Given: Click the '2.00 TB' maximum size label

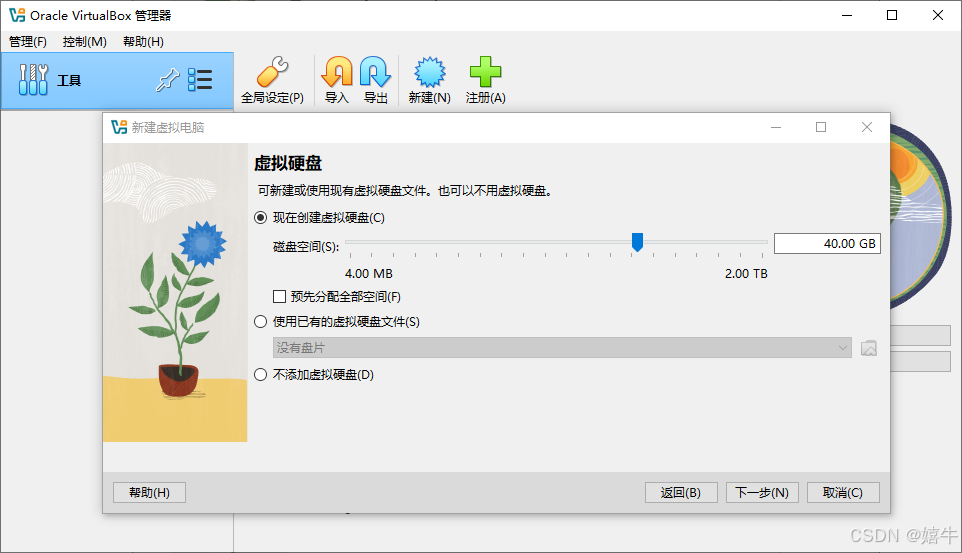Looking at the screenshot, I should (x=746, y=274).
